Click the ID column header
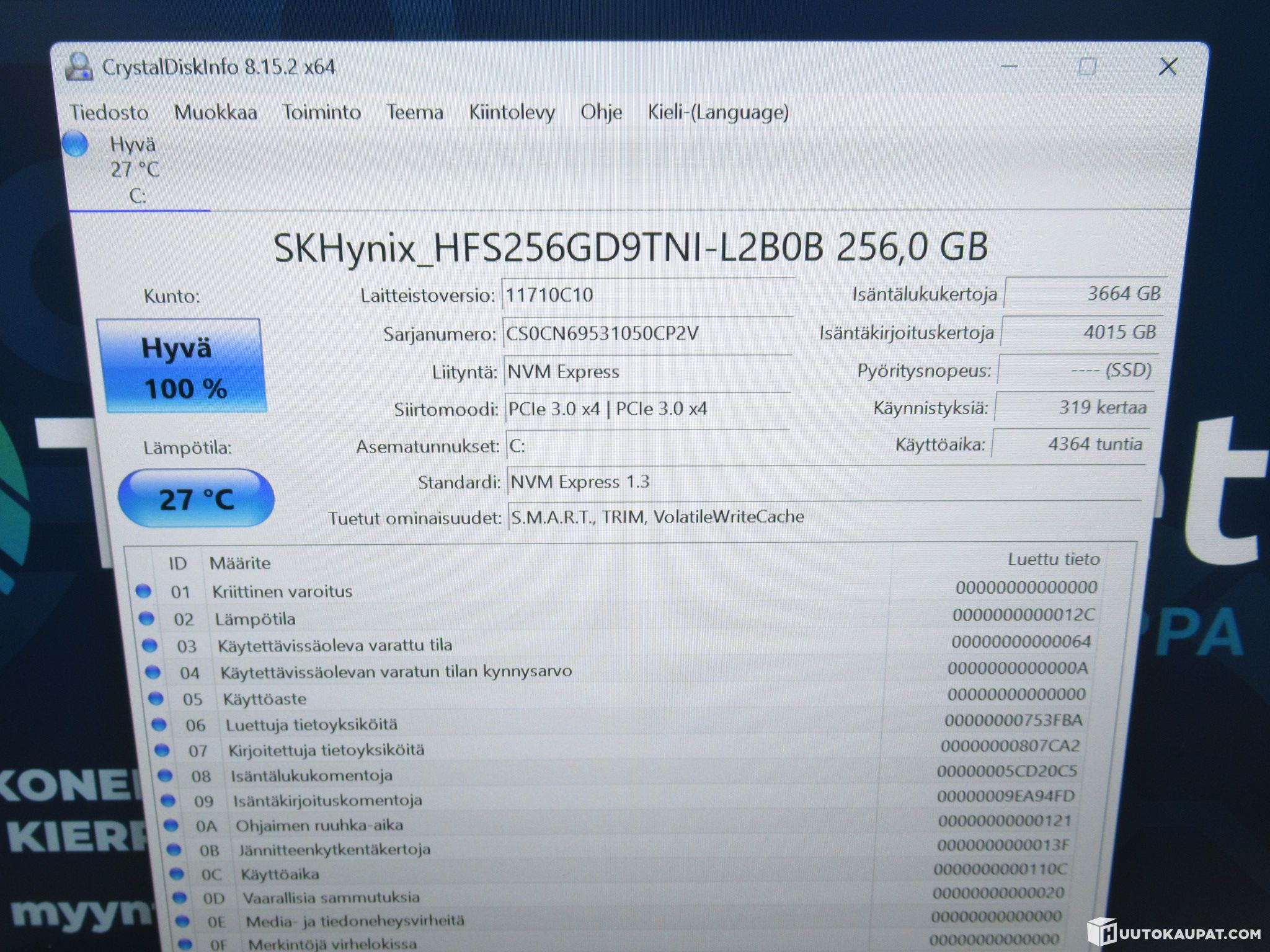 (x=177, y=563)
